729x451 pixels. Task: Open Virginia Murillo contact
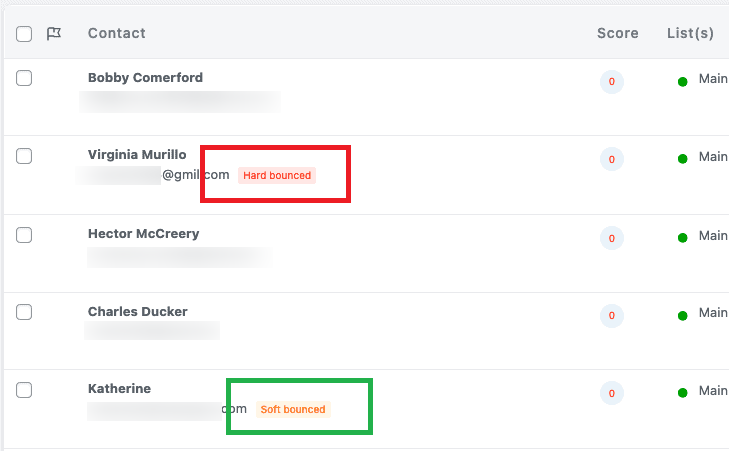137,155
